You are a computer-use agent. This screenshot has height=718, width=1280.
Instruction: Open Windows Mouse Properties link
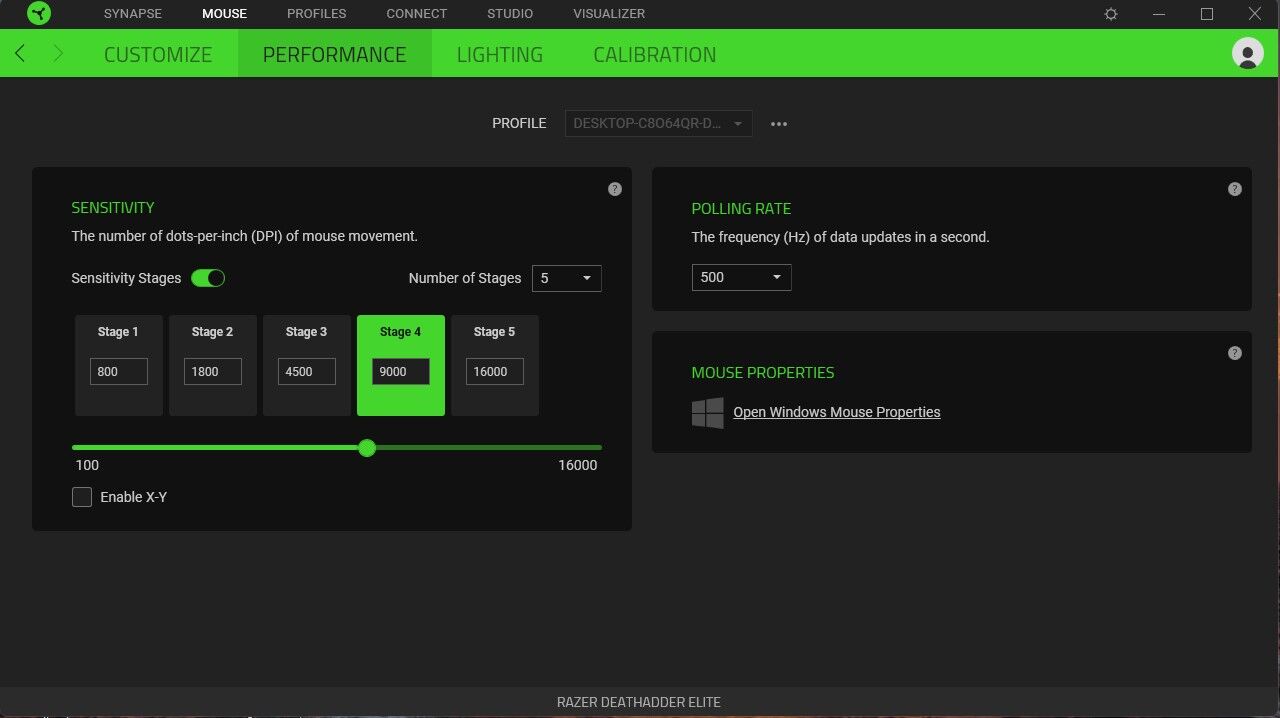[x=837, y=412]
